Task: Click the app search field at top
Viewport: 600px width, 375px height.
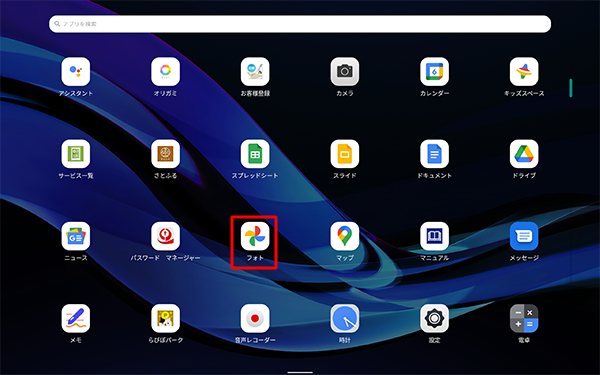Action: click(x=300, y=24)
